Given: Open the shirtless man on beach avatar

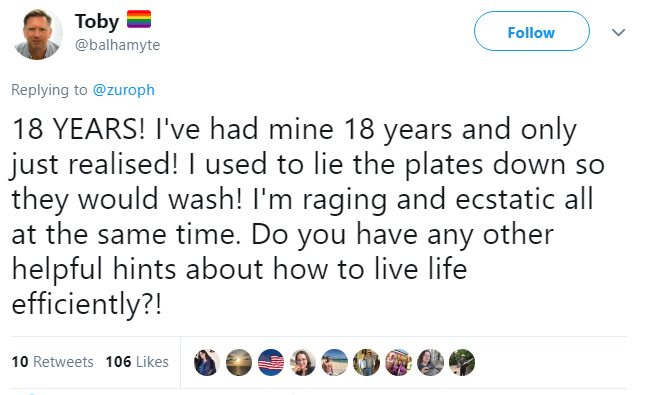Looking at the screenshot, I should [335, 362].
